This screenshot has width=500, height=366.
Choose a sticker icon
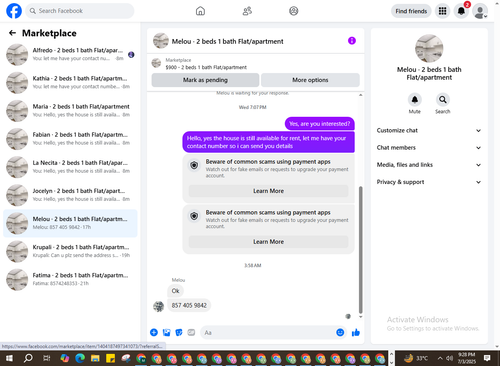[x=179, y=332]
